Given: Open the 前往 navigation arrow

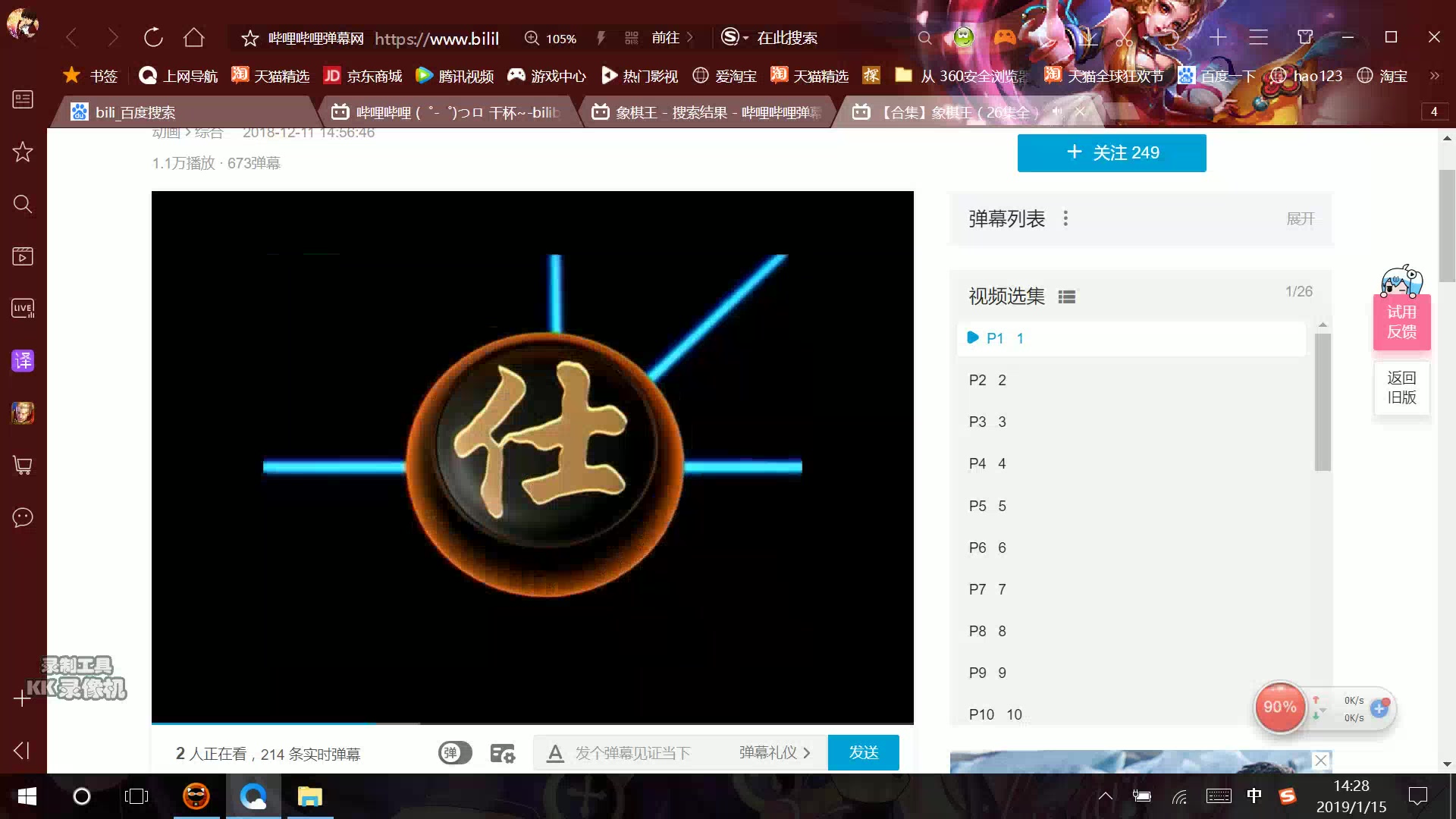Looking at the screenshot, I should 672,38.
